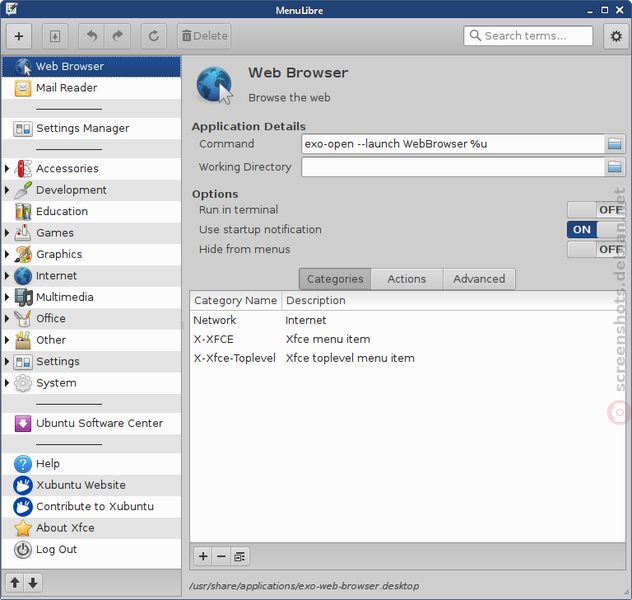Click the Command input field
The image size is (632, 600).
click(453, 144)
